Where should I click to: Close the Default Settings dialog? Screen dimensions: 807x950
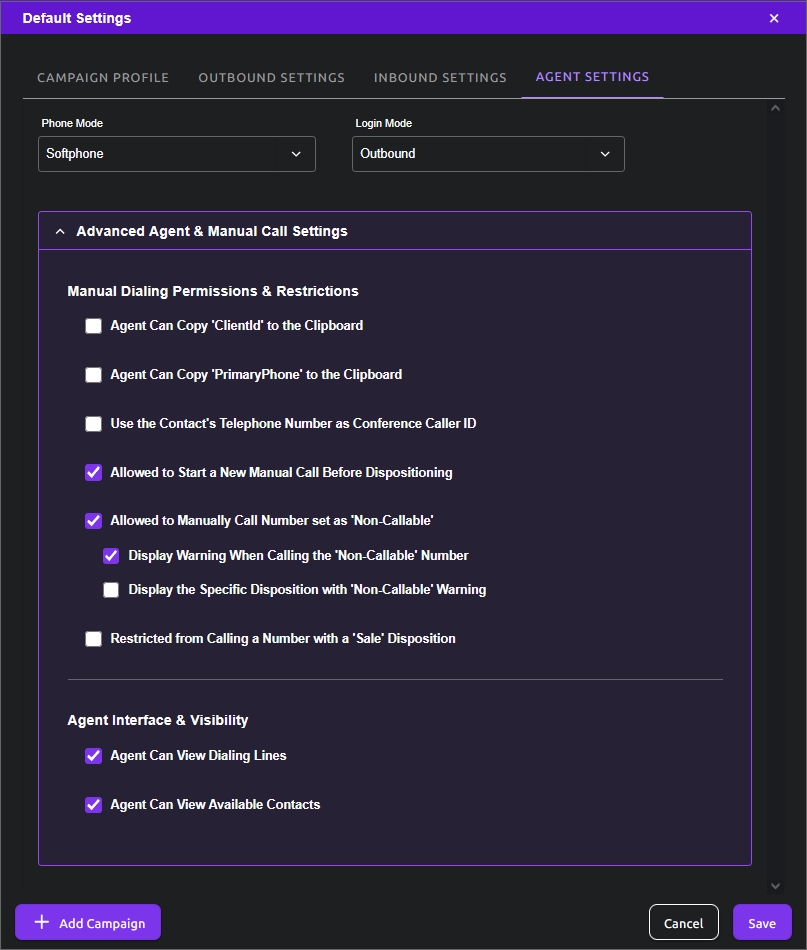(774, 18)
